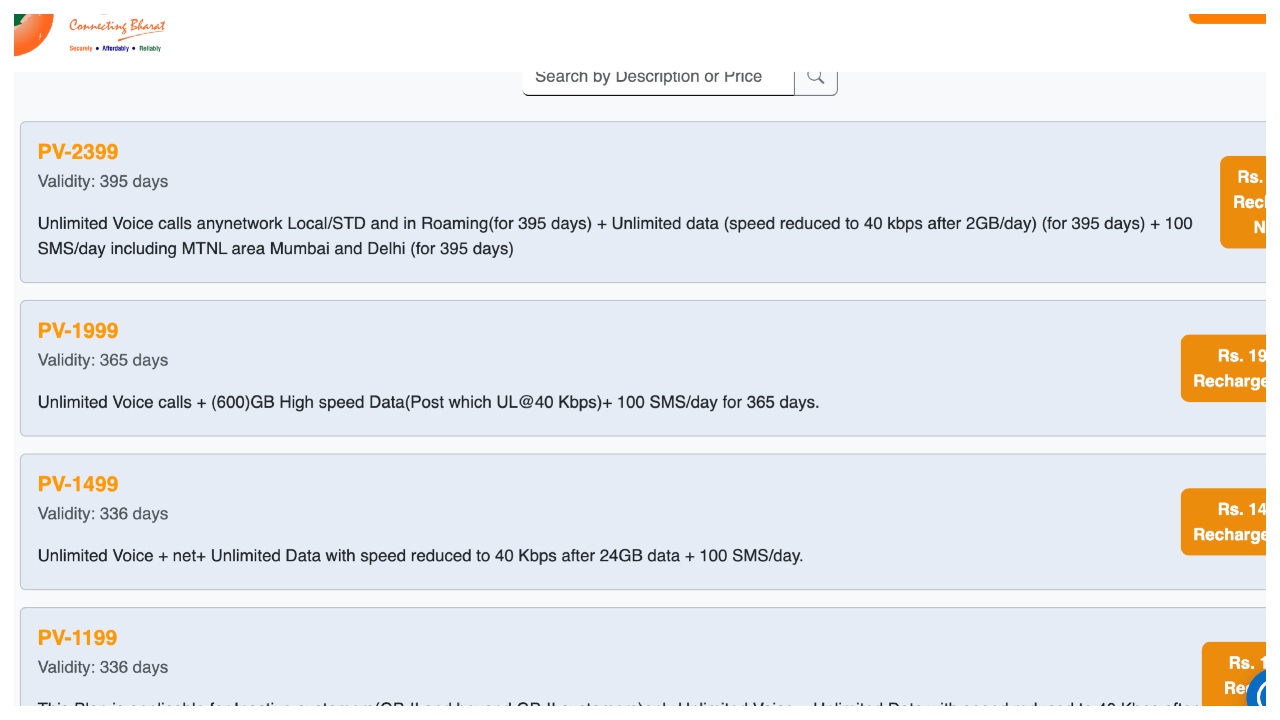Viewport: 1280px width, 720px height.
Task: Click the PV-1199 plan title
Action: tap(78, 638)
